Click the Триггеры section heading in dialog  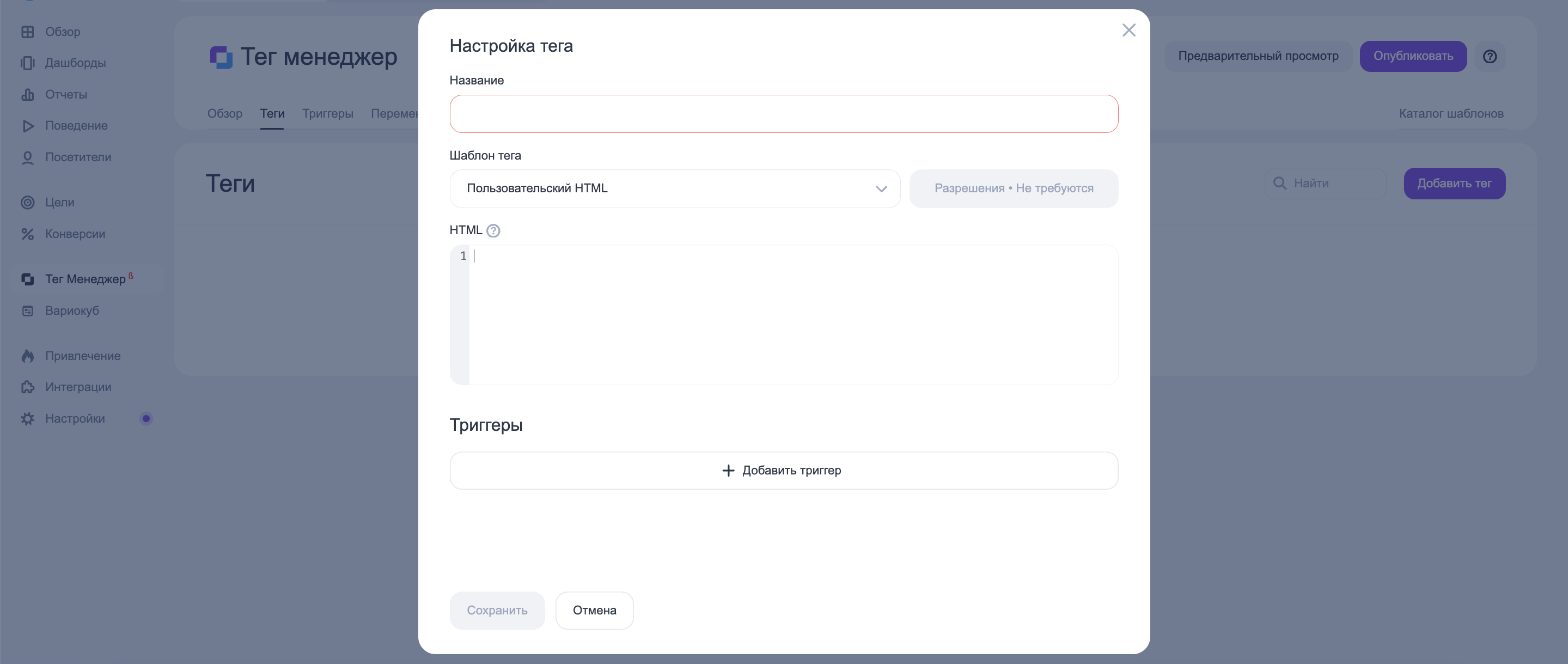(x=486, y=425)
